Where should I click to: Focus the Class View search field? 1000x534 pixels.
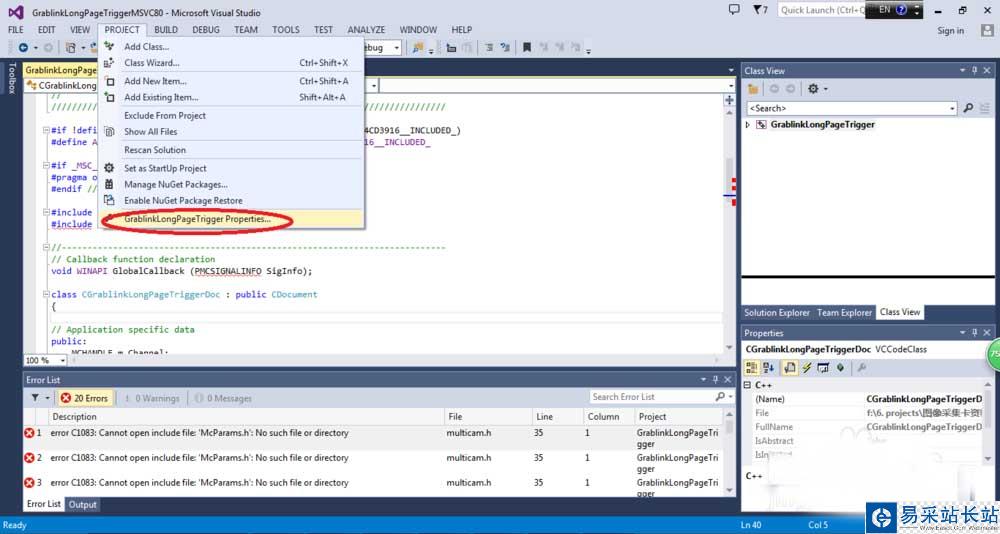click(x=852, y=108)
